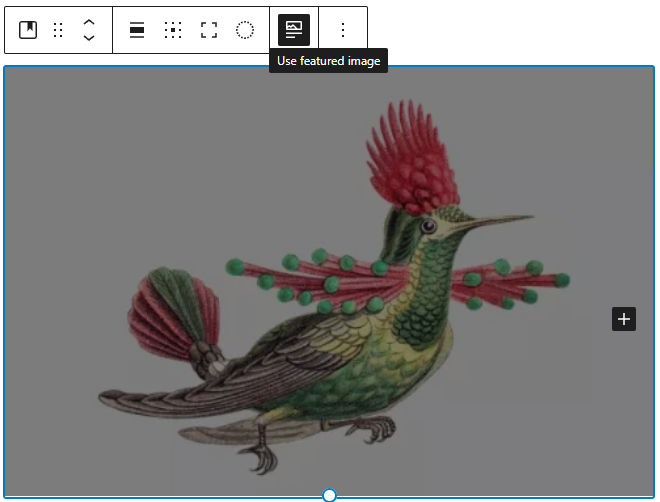Open the Cover block type switcher
Image resolution: width=660 pixels, height=502 pixels.
click(28, 30)
